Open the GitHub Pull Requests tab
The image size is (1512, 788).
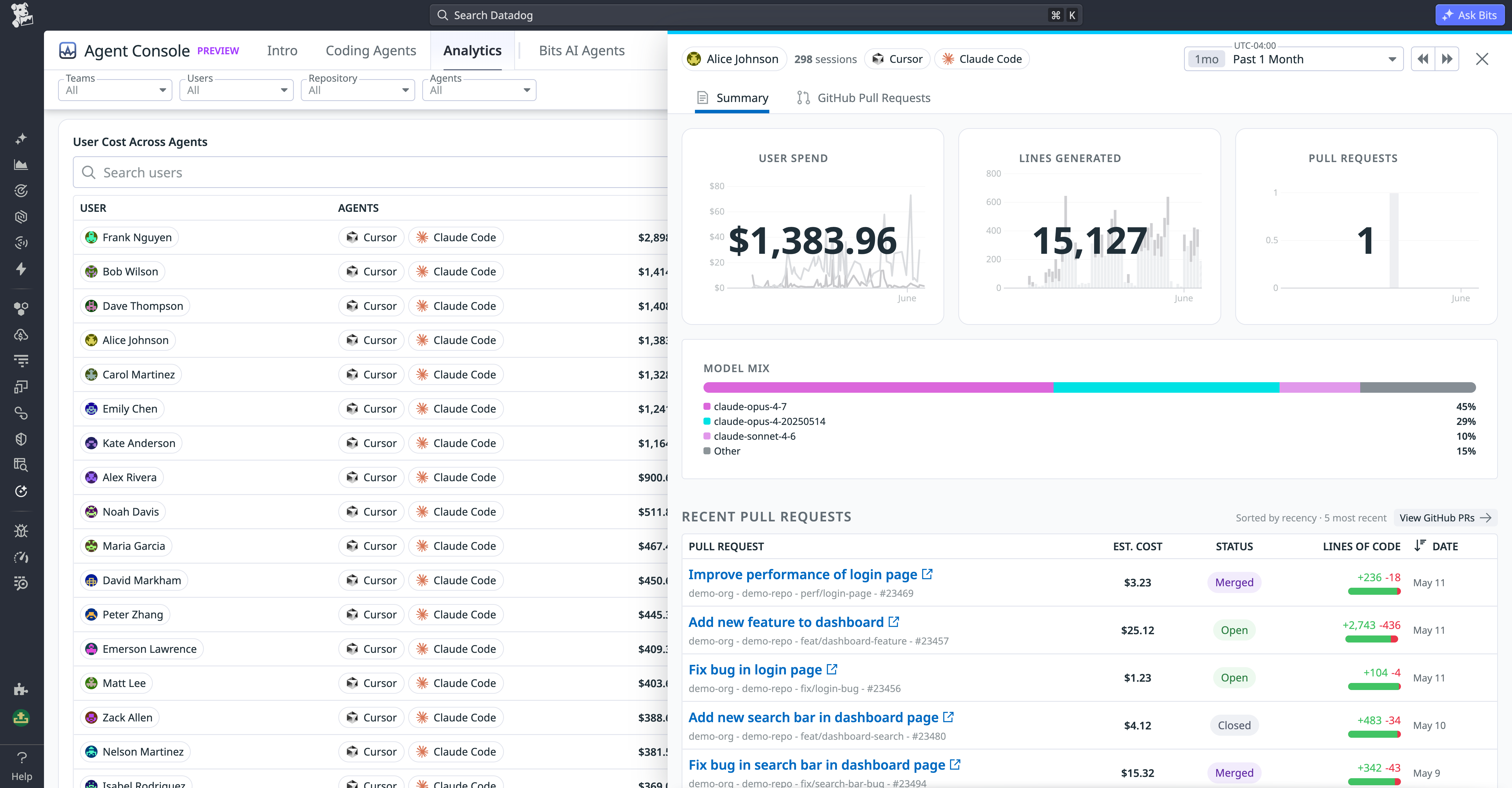pos(863,98)
